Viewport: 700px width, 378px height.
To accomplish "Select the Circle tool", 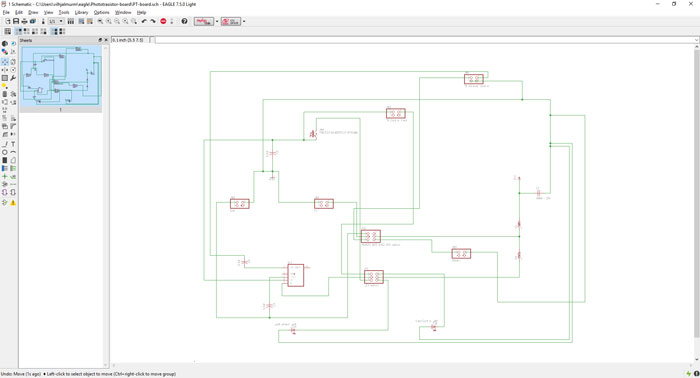I will (x=4, y=152).
